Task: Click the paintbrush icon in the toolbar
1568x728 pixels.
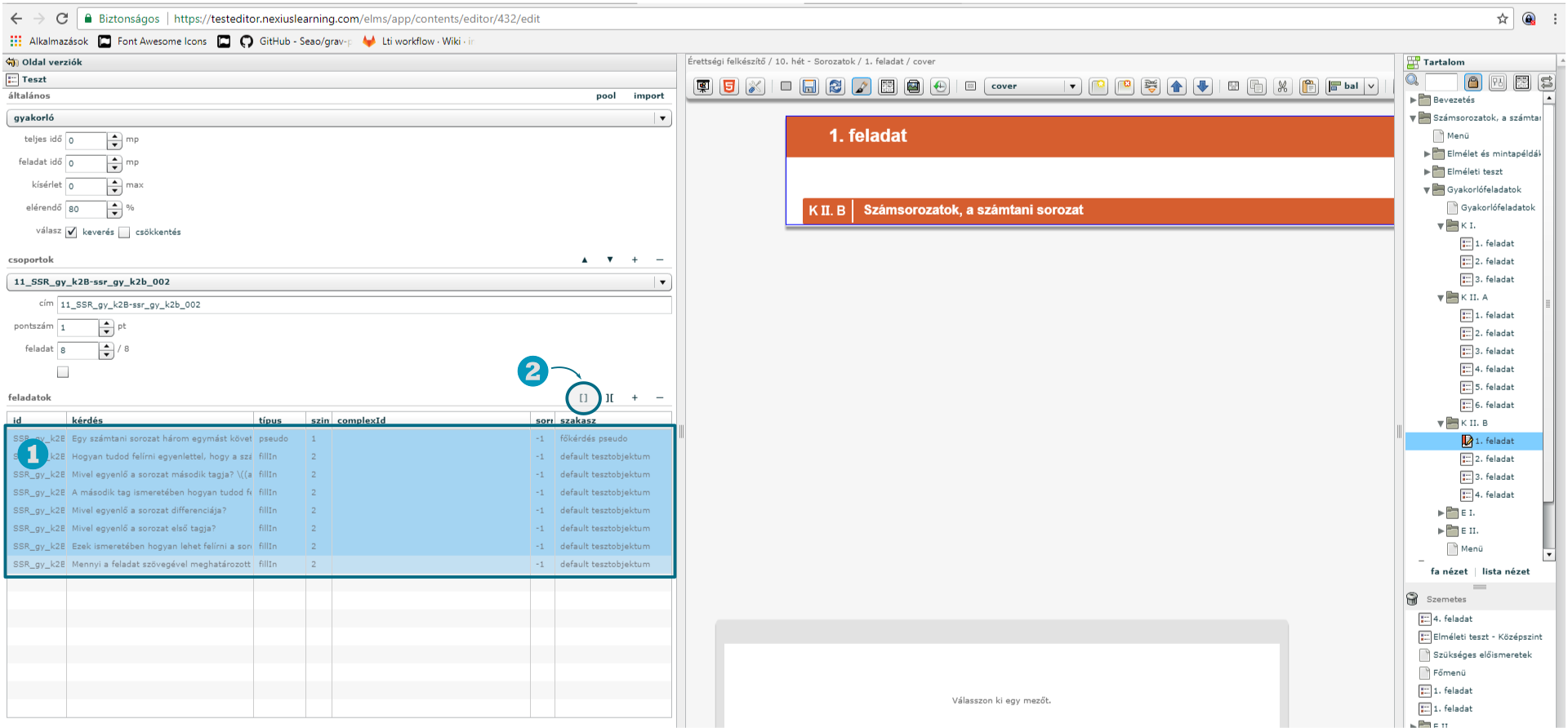Action: point(861,87)
